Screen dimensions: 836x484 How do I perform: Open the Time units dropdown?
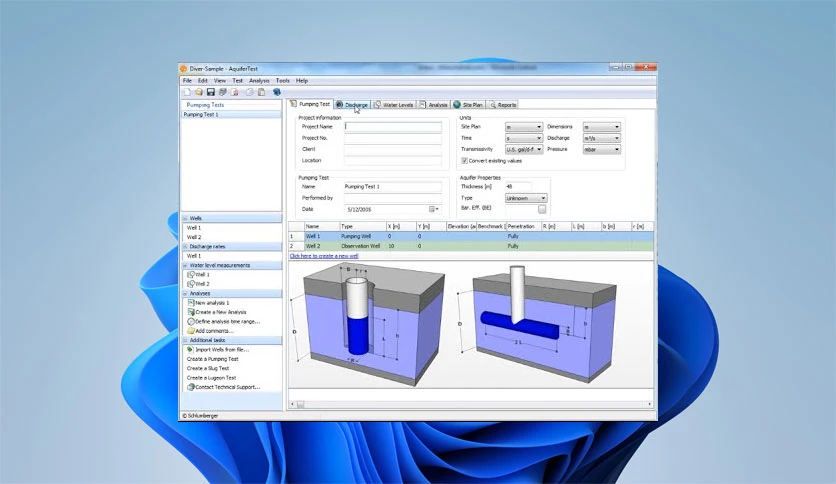(524, 138)
